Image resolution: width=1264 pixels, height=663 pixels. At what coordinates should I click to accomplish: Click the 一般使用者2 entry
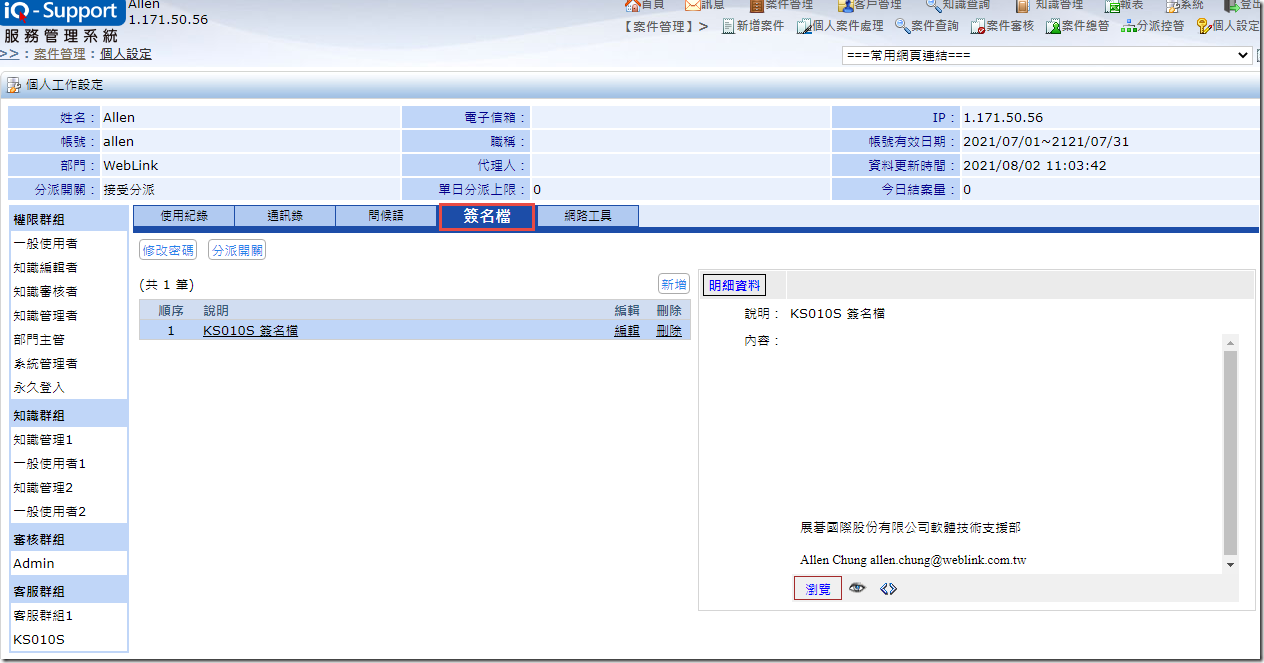pyautogui.click(x=50, y=512)
